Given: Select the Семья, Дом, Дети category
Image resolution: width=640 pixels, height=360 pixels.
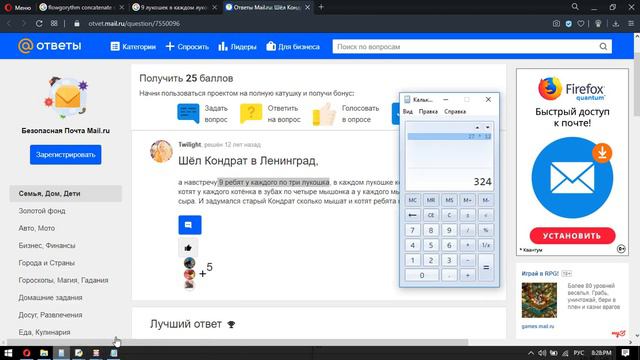Looking at the screenshot, I should coord(66,193).
